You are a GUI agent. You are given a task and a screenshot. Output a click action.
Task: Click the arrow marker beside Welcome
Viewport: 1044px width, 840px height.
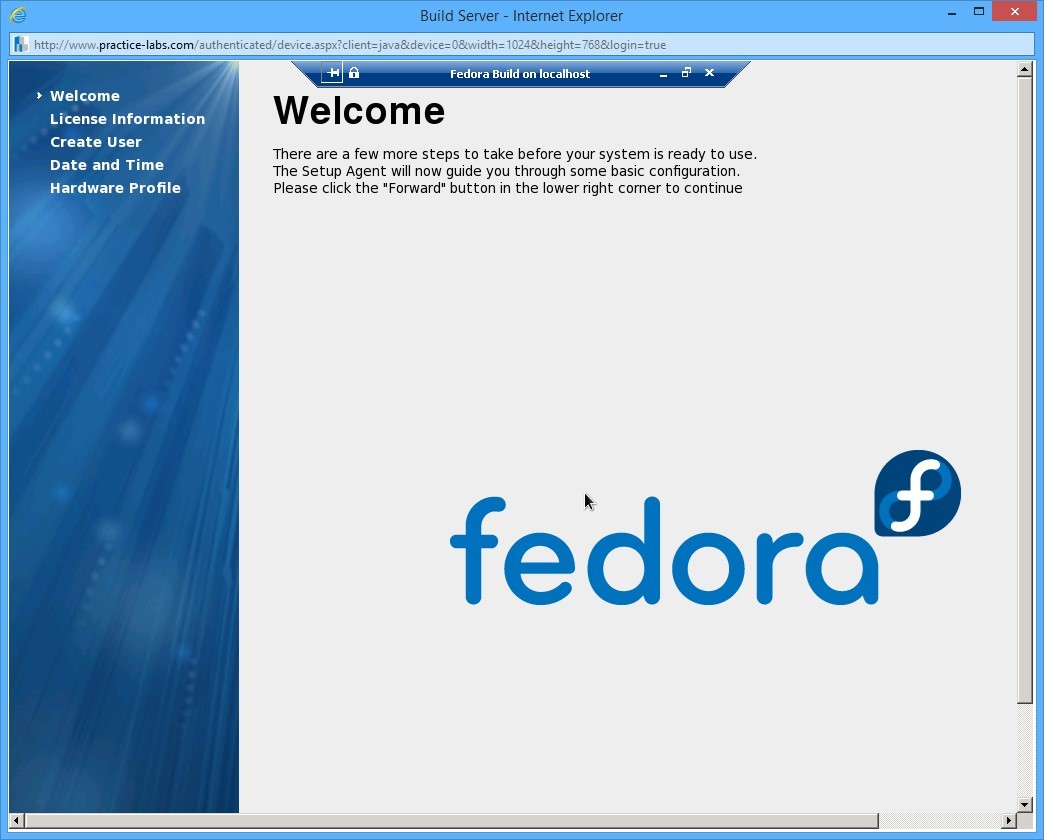(x=39, y=96)
